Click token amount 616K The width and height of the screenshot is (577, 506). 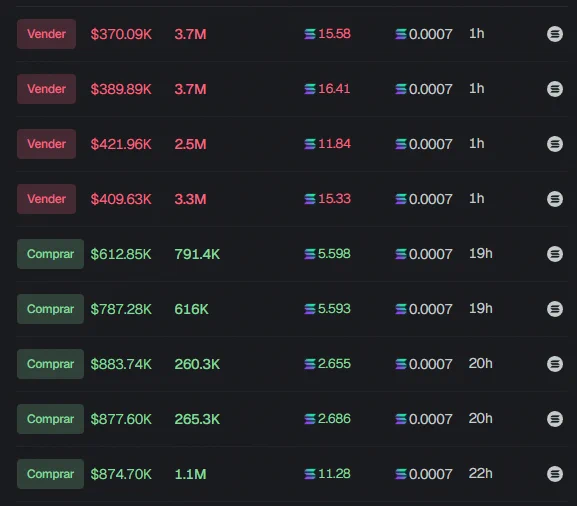click(191, 309)
